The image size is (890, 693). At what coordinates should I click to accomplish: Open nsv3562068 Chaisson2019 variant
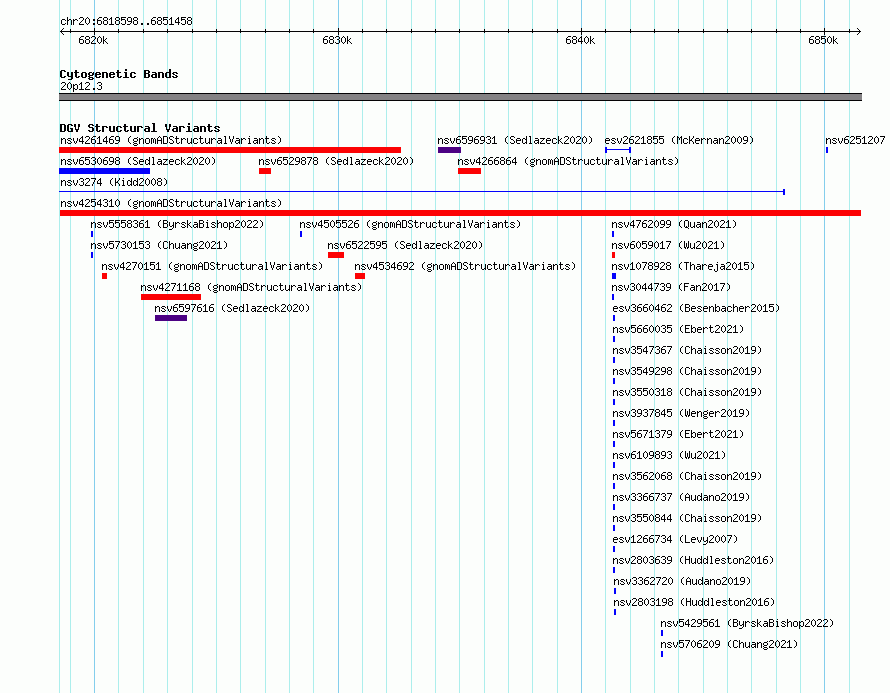tap(687, 476)
